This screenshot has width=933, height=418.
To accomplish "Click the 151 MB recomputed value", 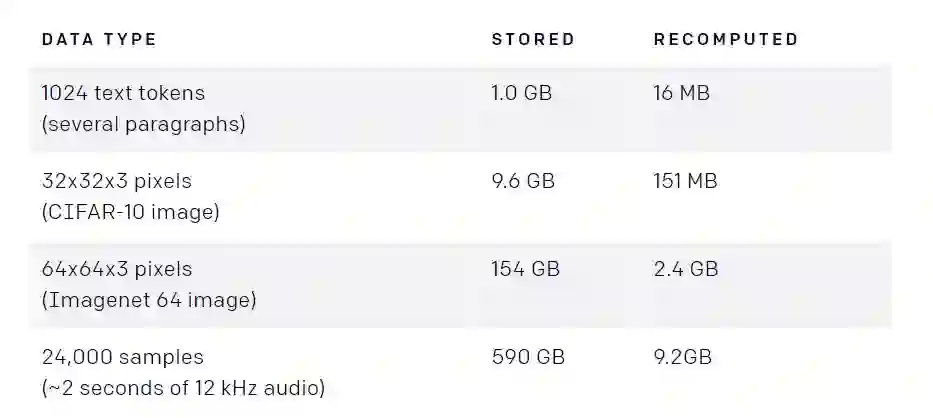I will coord(685,181).
